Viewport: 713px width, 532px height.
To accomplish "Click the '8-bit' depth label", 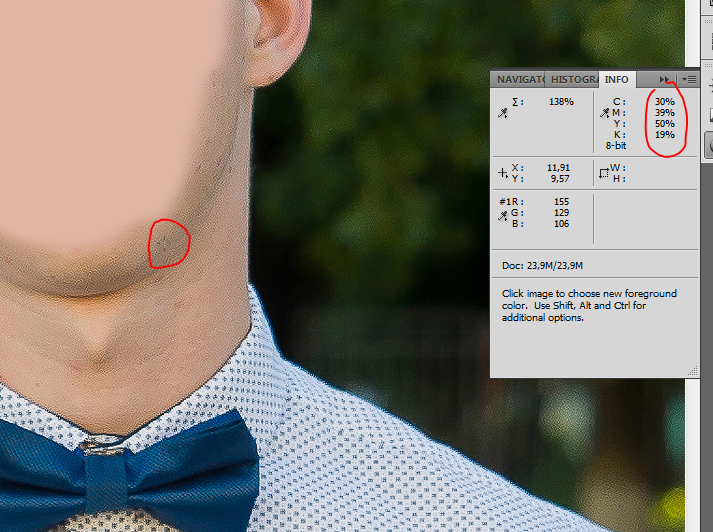I will tap(616, 146).
